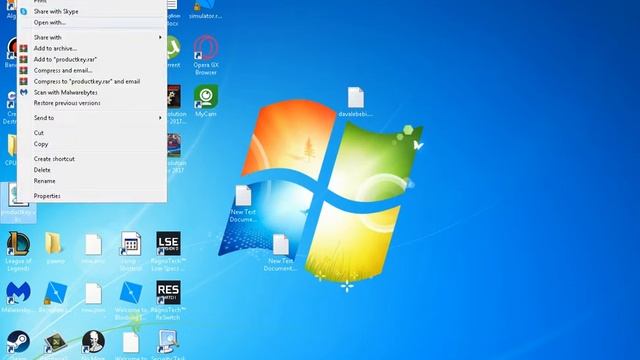Image resolution: width=640 pixels, height=360 pixels.
Task: Select the file labeled "New Text Document..."
Action: 280,252
